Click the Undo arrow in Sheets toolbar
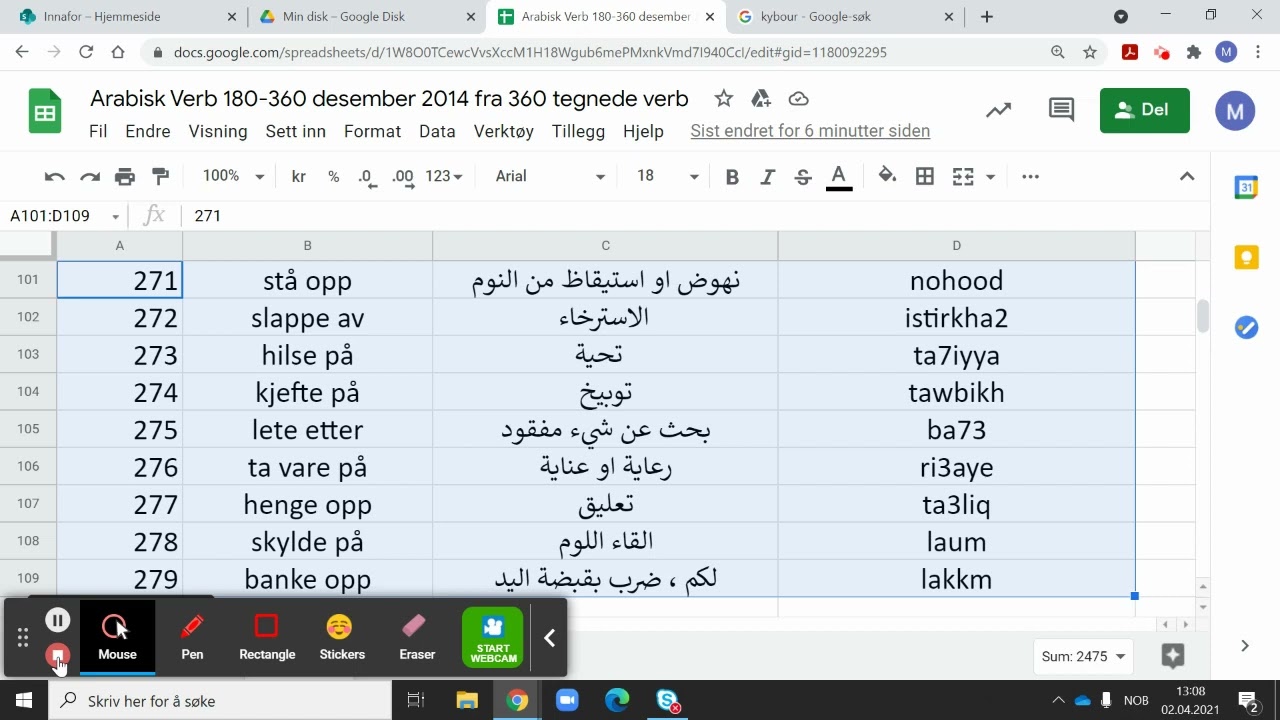Viewport: 1280px width, 720px height. 54,177
